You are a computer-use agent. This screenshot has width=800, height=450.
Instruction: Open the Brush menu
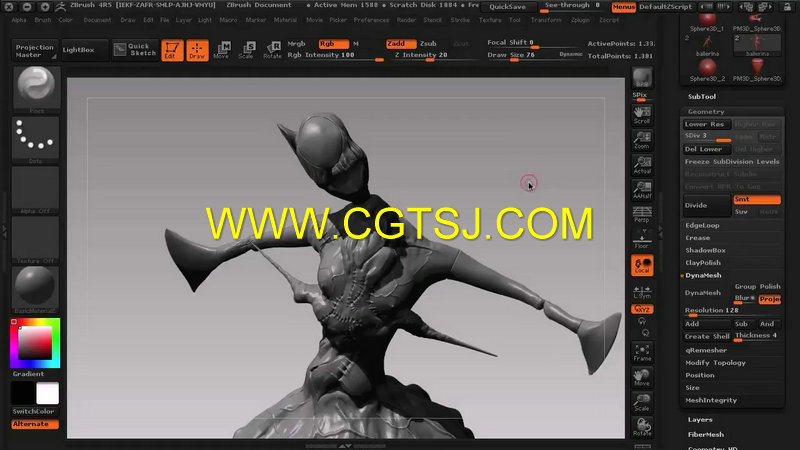[x=43, y=20]
